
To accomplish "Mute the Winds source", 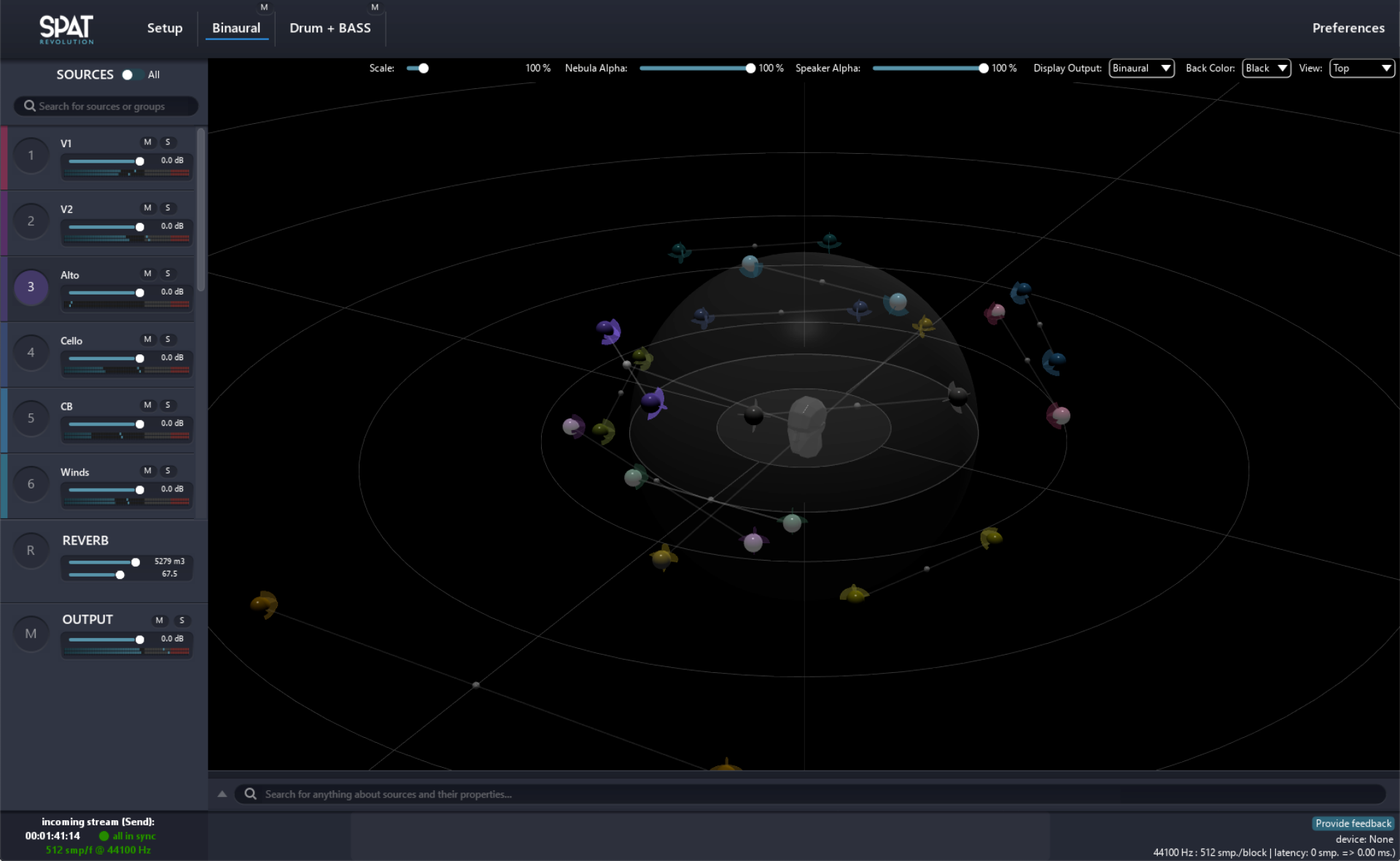I will (147, 470).
